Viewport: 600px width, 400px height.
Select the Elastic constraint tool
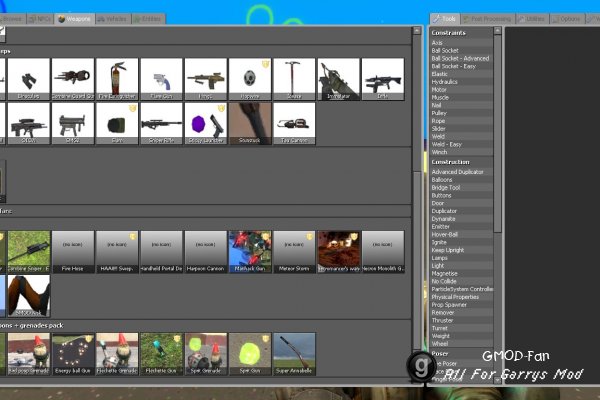461,74
